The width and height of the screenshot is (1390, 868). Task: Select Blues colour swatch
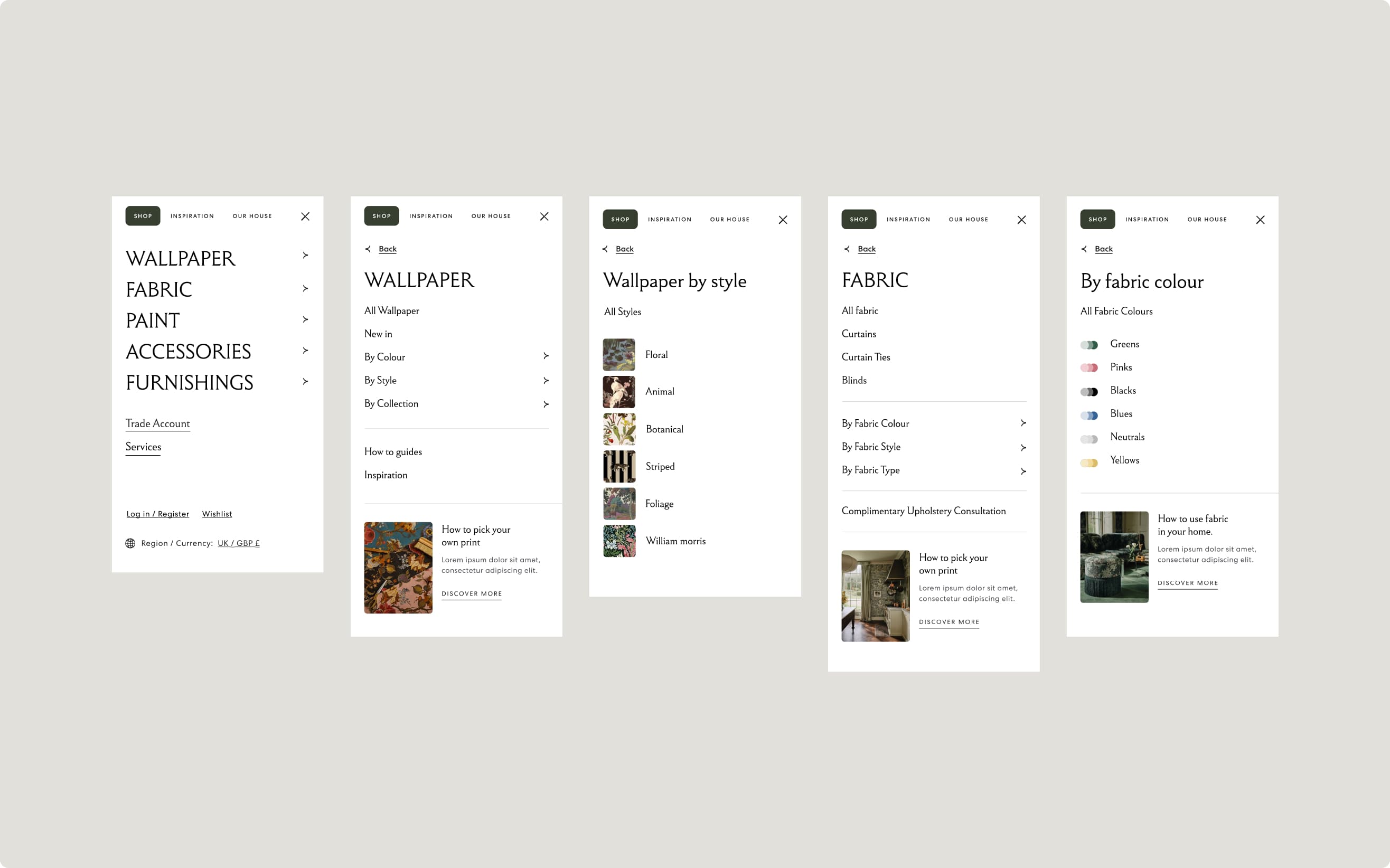click(x=1089, y=416)
